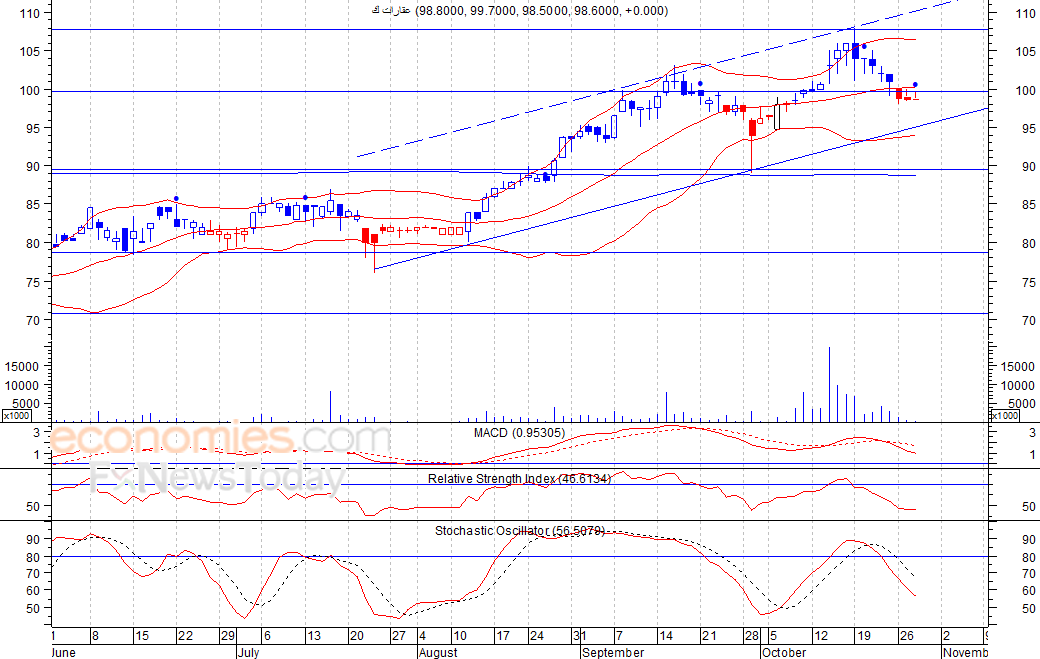Click the 24 date label on the time axis
The image size is (1040, 659).
(x=537, y=636)
